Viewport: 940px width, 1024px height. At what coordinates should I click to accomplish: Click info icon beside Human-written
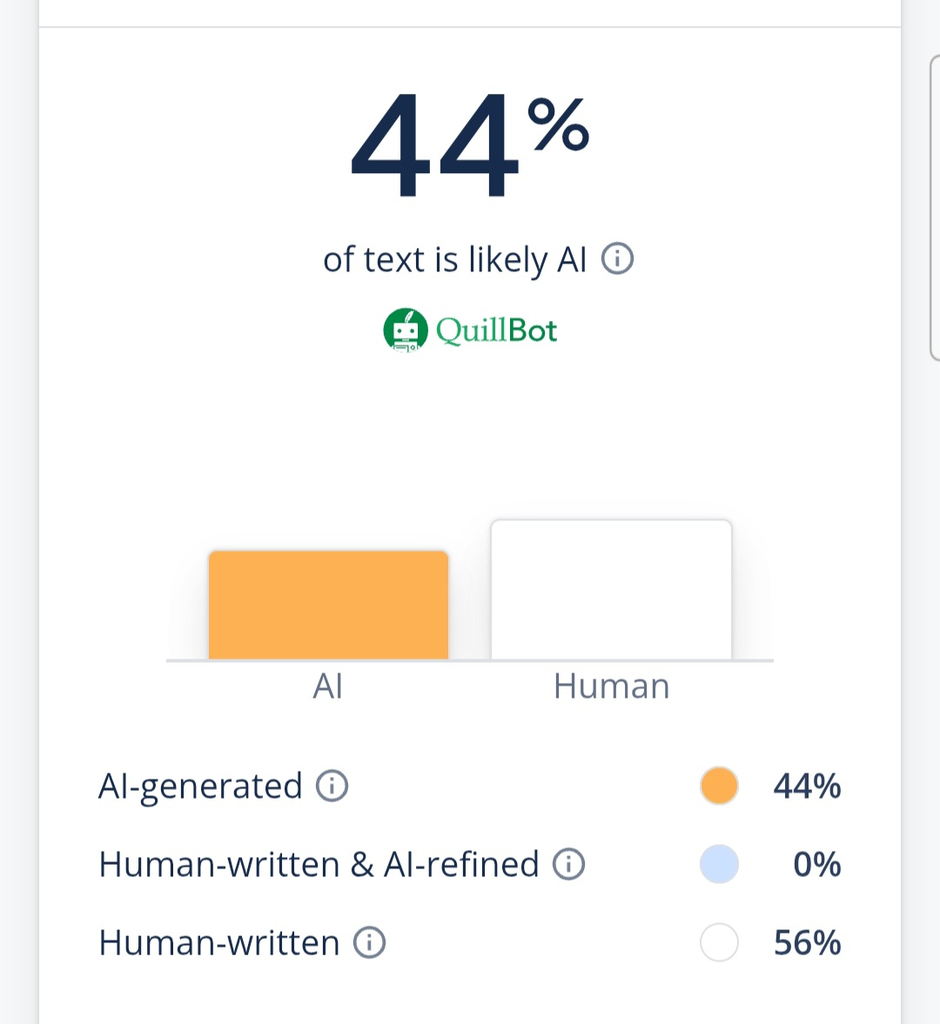pyautogui.click(x=369, y=942)
